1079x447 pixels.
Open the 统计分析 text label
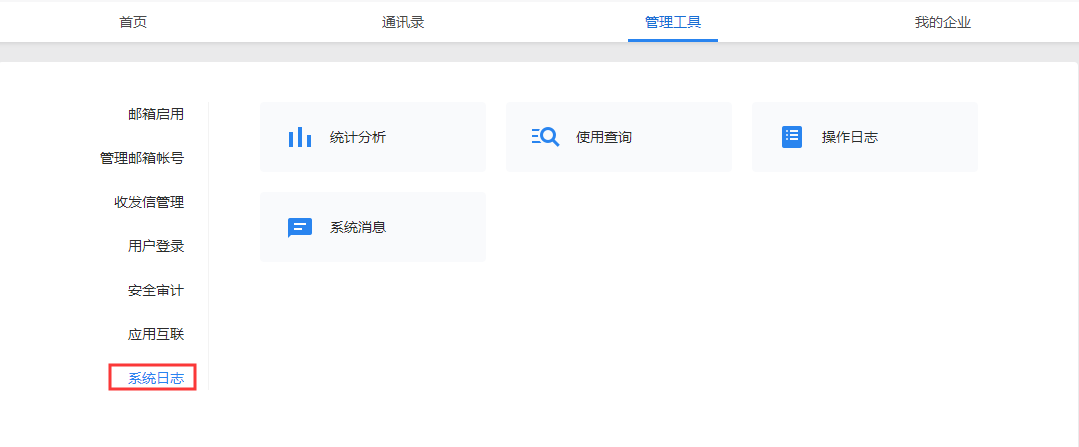coord(357,138)
